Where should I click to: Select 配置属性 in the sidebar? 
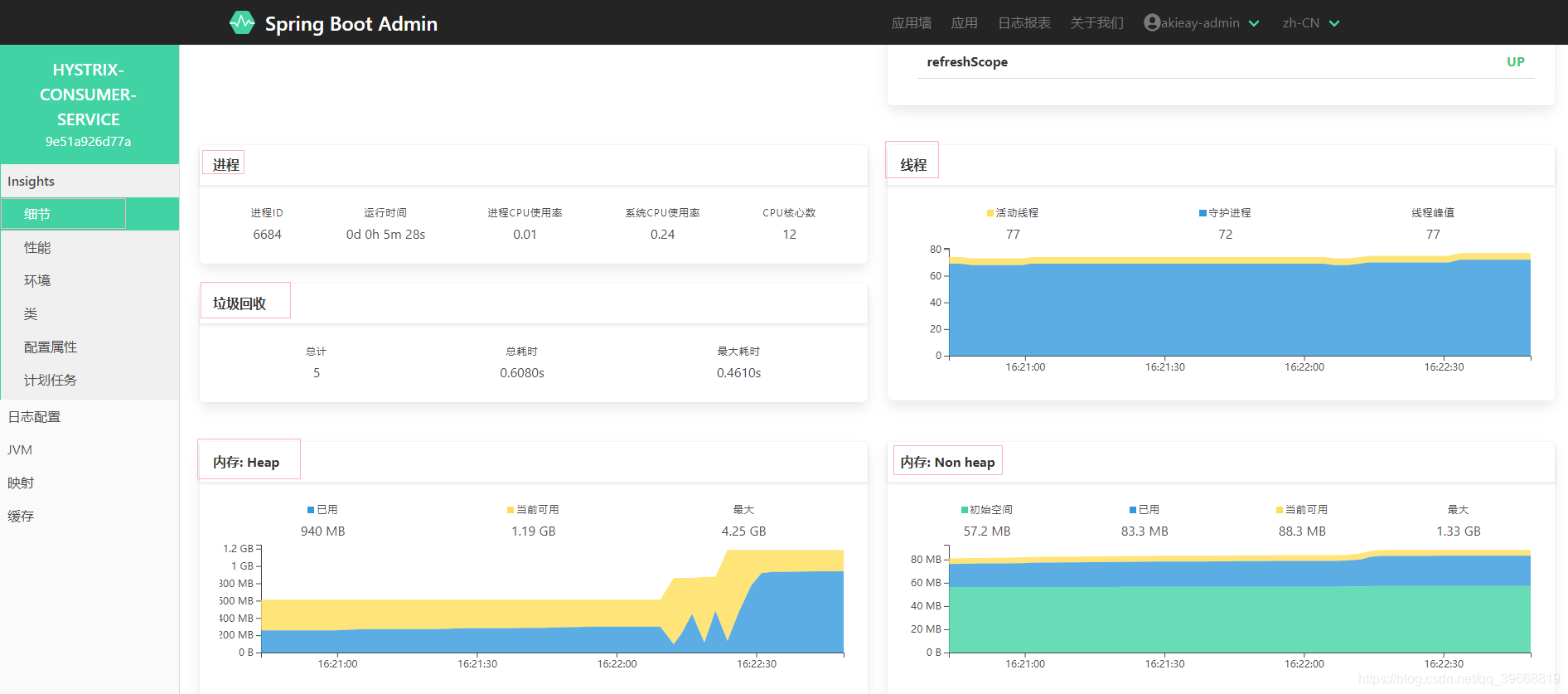coord(90,347)
